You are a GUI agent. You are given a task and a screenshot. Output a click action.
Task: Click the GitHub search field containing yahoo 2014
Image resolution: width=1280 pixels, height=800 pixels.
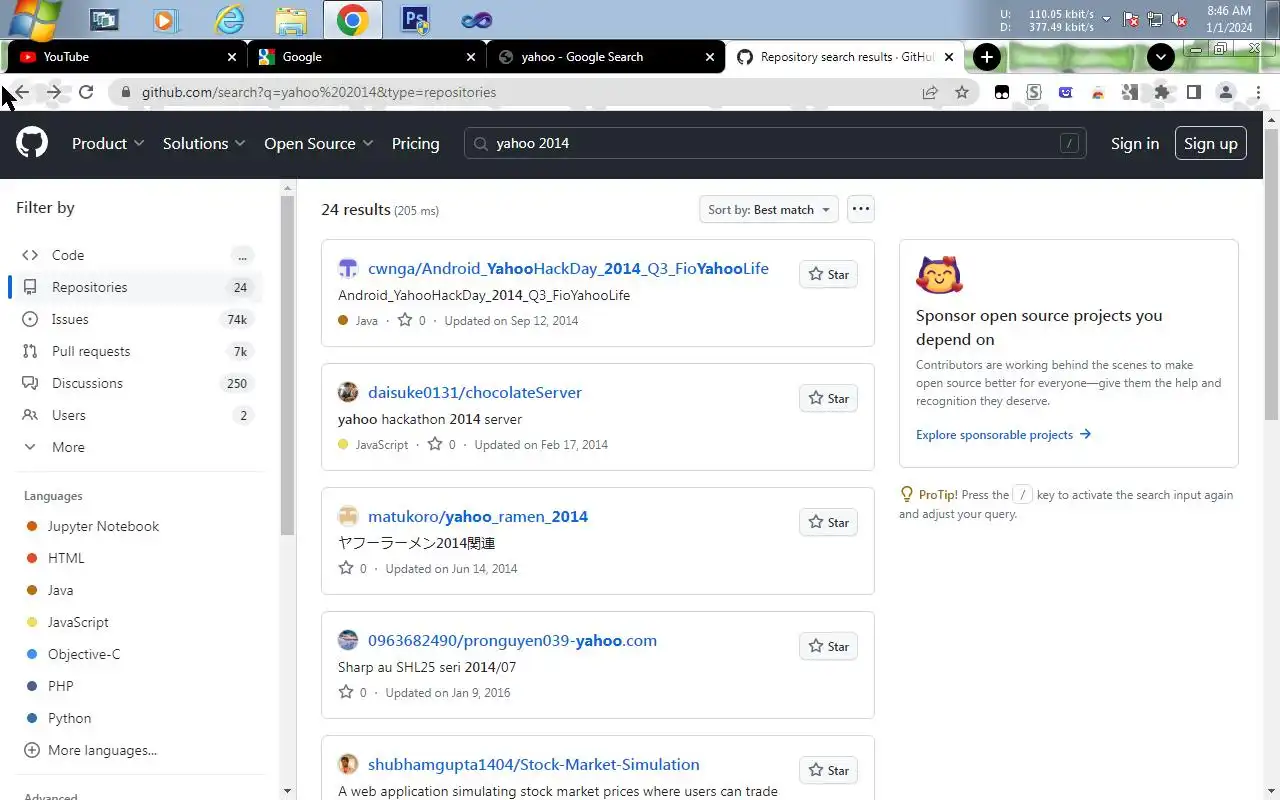pos(775,143)
